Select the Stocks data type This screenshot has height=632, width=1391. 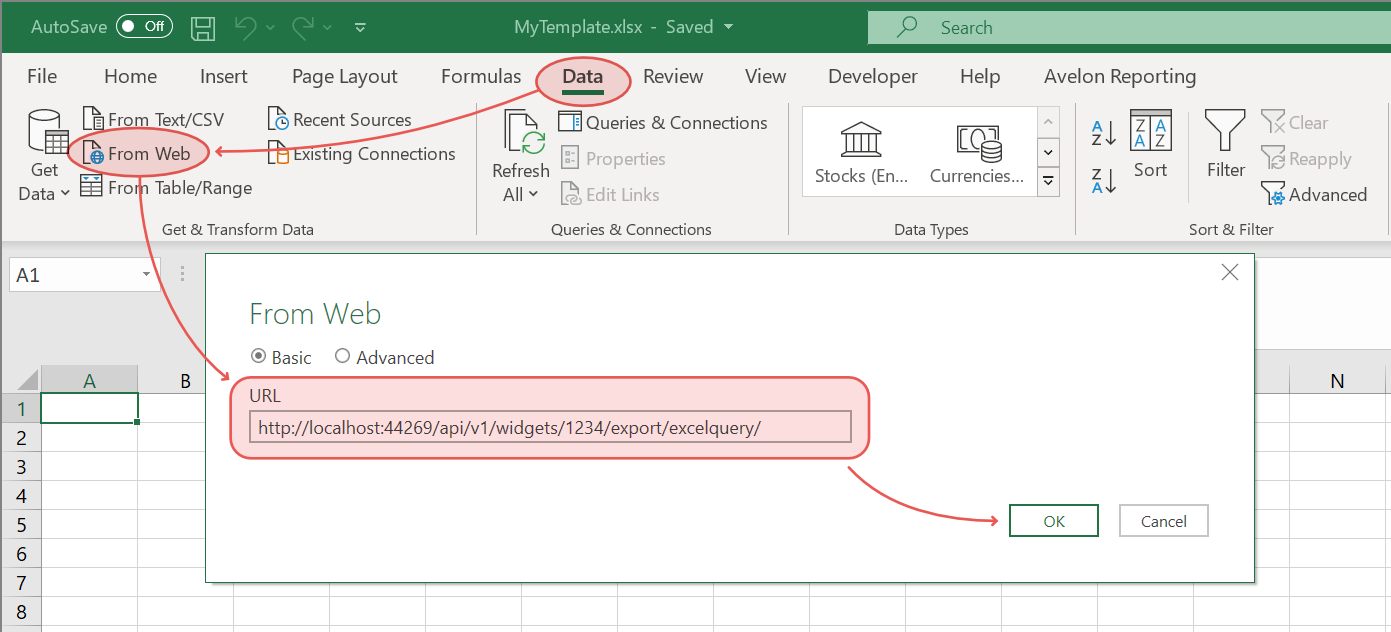pos(862,153)
